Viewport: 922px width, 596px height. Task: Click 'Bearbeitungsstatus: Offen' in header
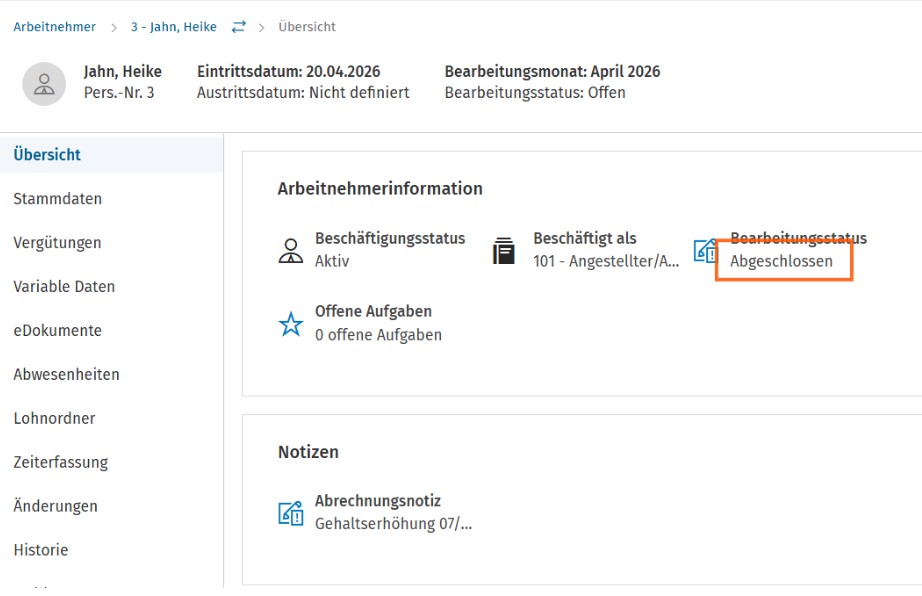(535, 92)
